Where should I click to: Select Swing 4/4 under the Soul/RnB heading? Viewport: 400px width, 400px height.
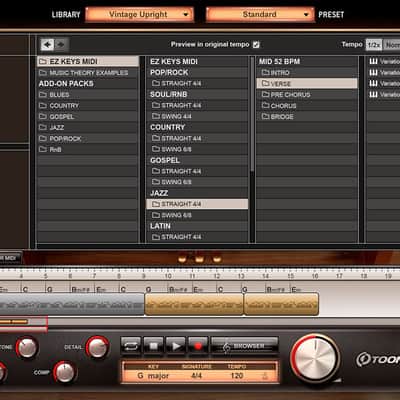pos(197,116)
